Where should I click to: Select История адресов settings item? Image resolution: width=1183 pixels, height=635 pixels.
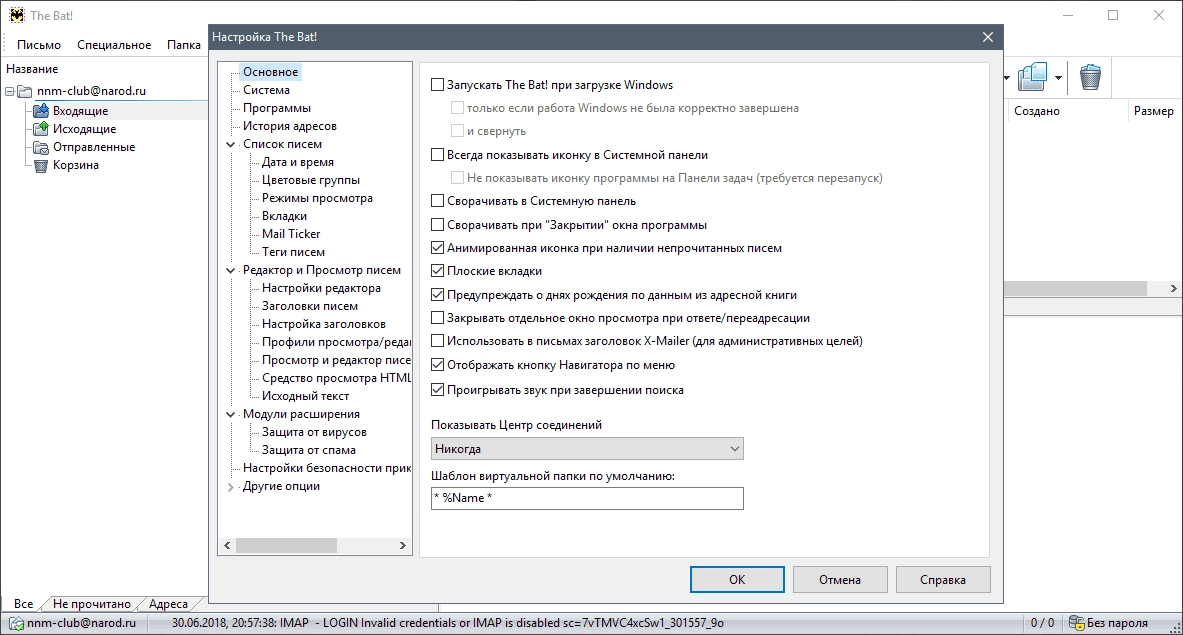(290, 126)
